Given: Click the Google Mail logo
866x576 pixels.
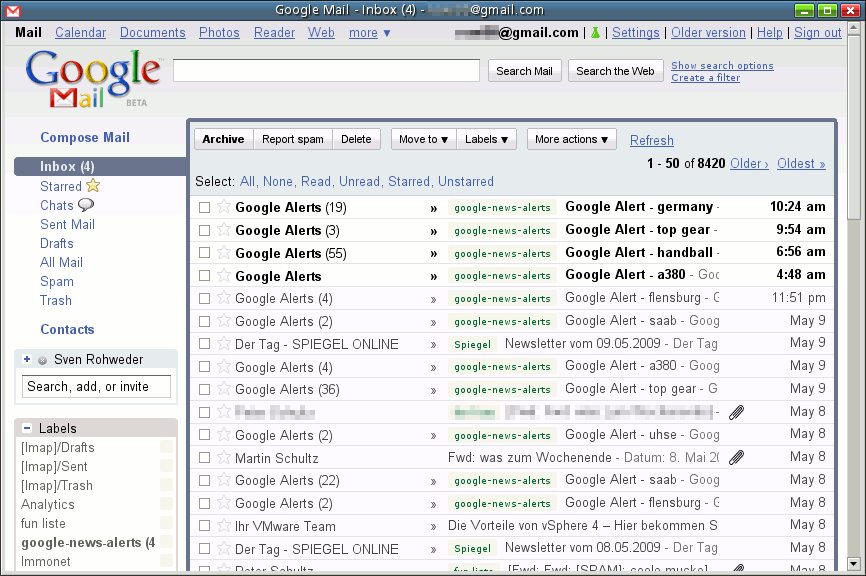Looking at the screenshot, I should (x=92, y=78).
